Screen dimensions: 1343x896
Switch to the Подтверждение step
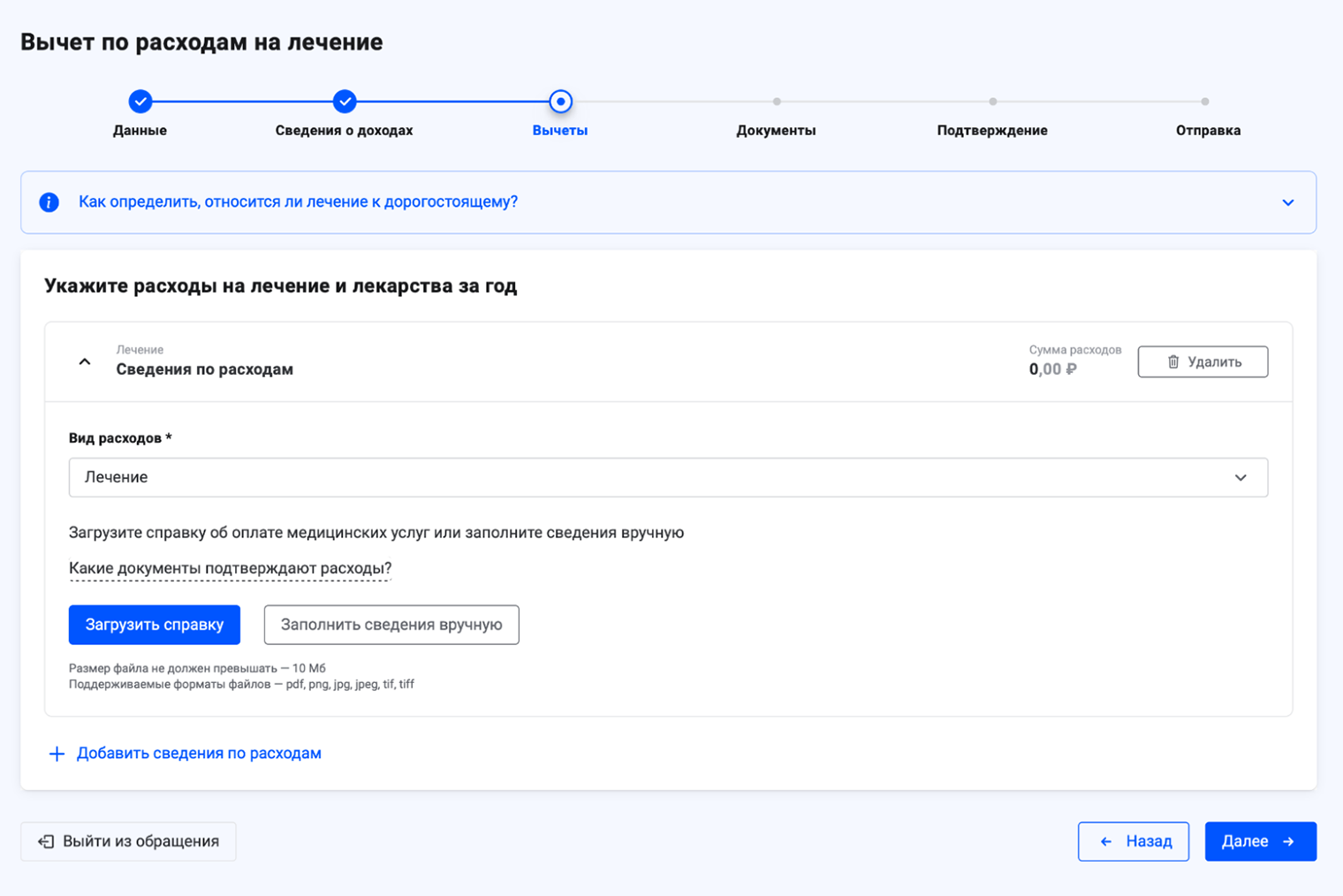pyautogui.click(x=991, y=130)
